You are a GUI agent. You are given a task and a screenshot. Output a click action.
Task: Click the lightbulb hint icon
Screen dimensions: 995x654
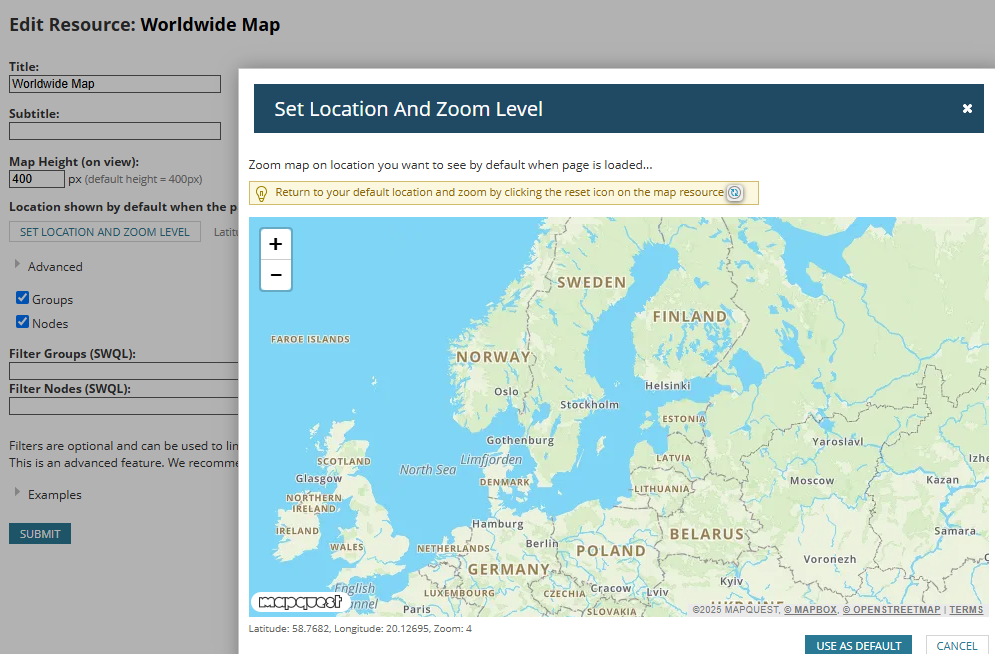tap(261, 193)
